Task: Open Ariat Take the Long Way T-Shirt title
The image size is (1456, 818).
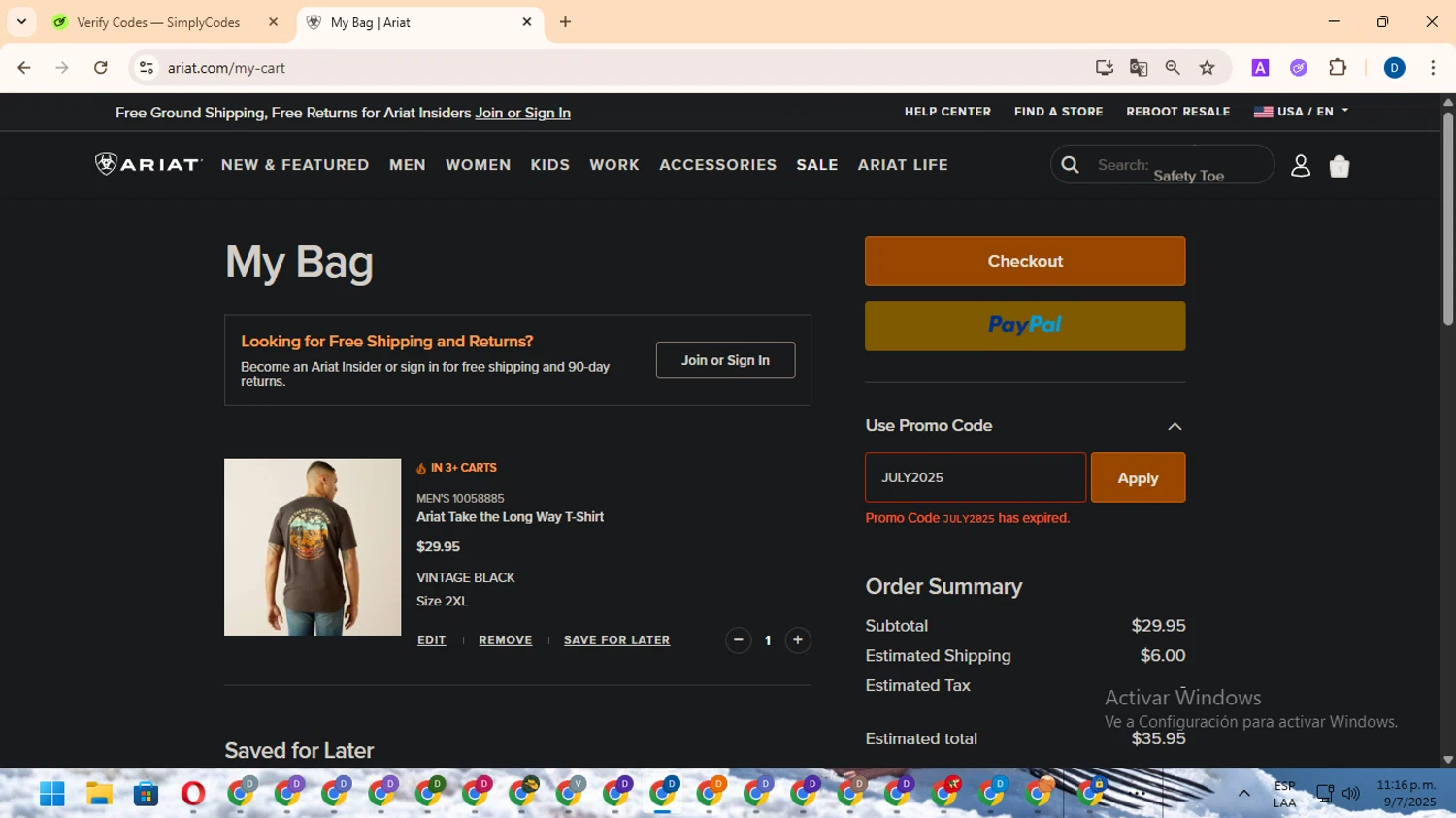Action: click(510, 517)
